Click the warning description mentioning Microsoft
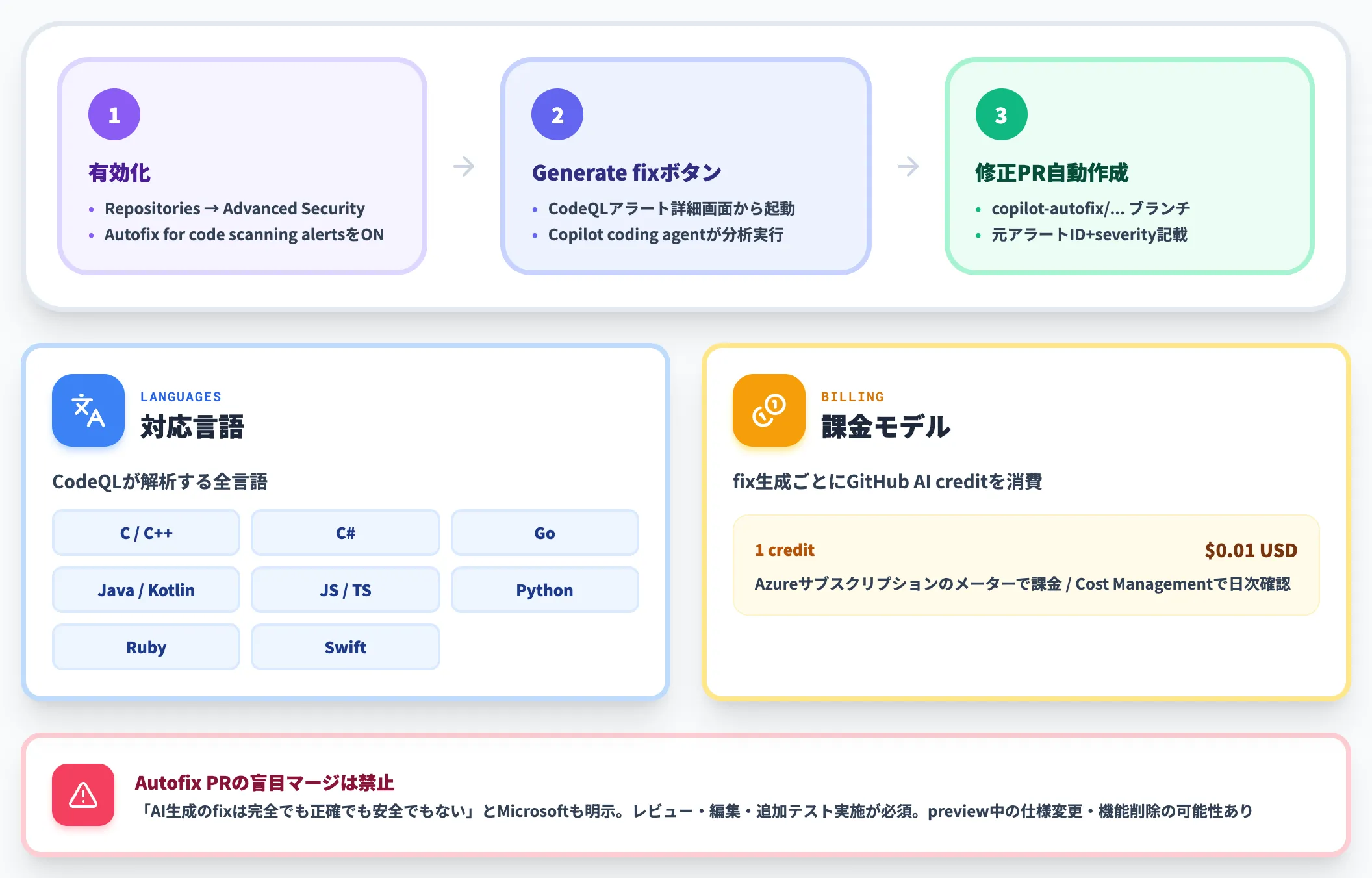 coord(695,811)
